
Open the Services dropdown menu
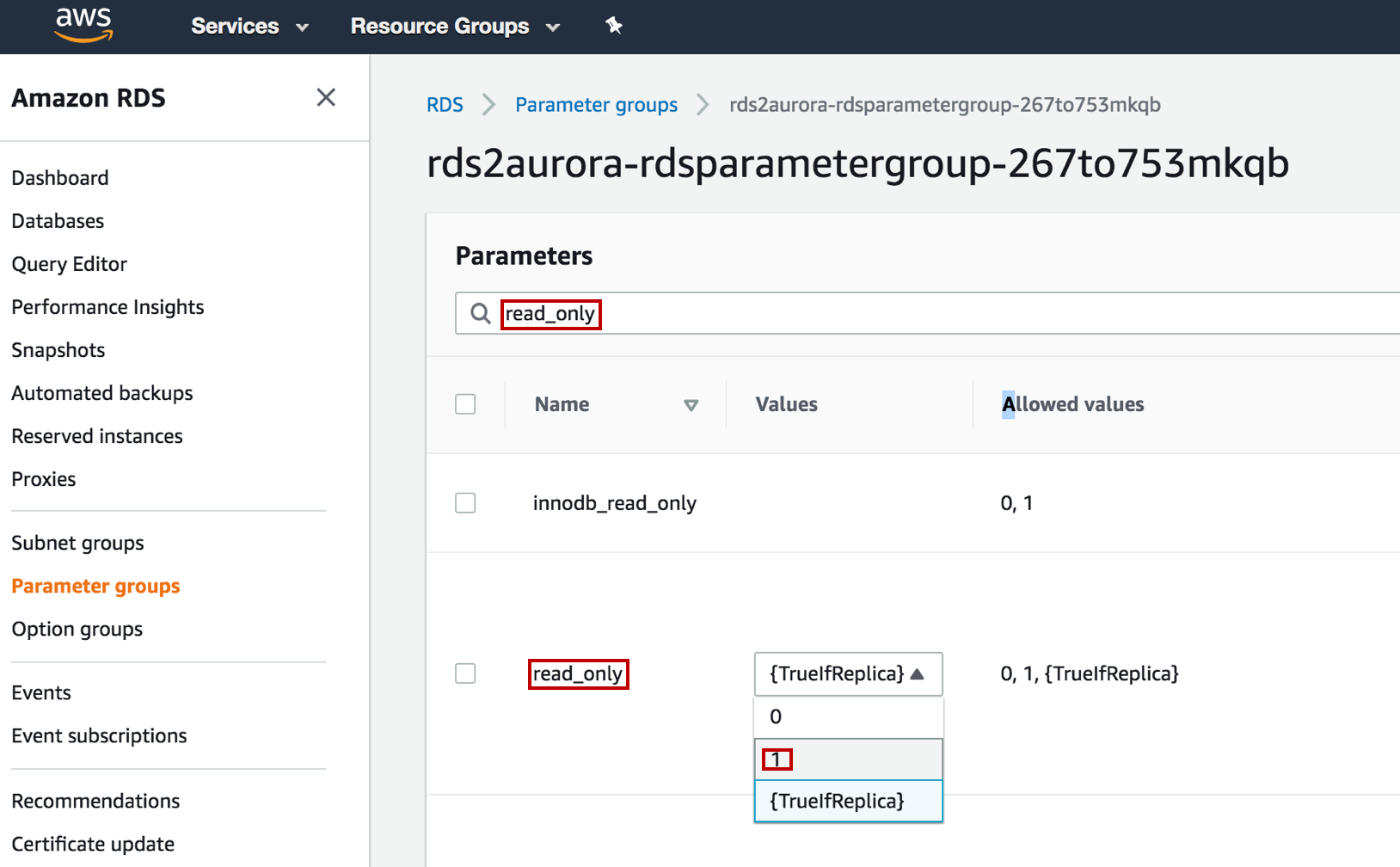pyautogui.click(x=249, y=27)
